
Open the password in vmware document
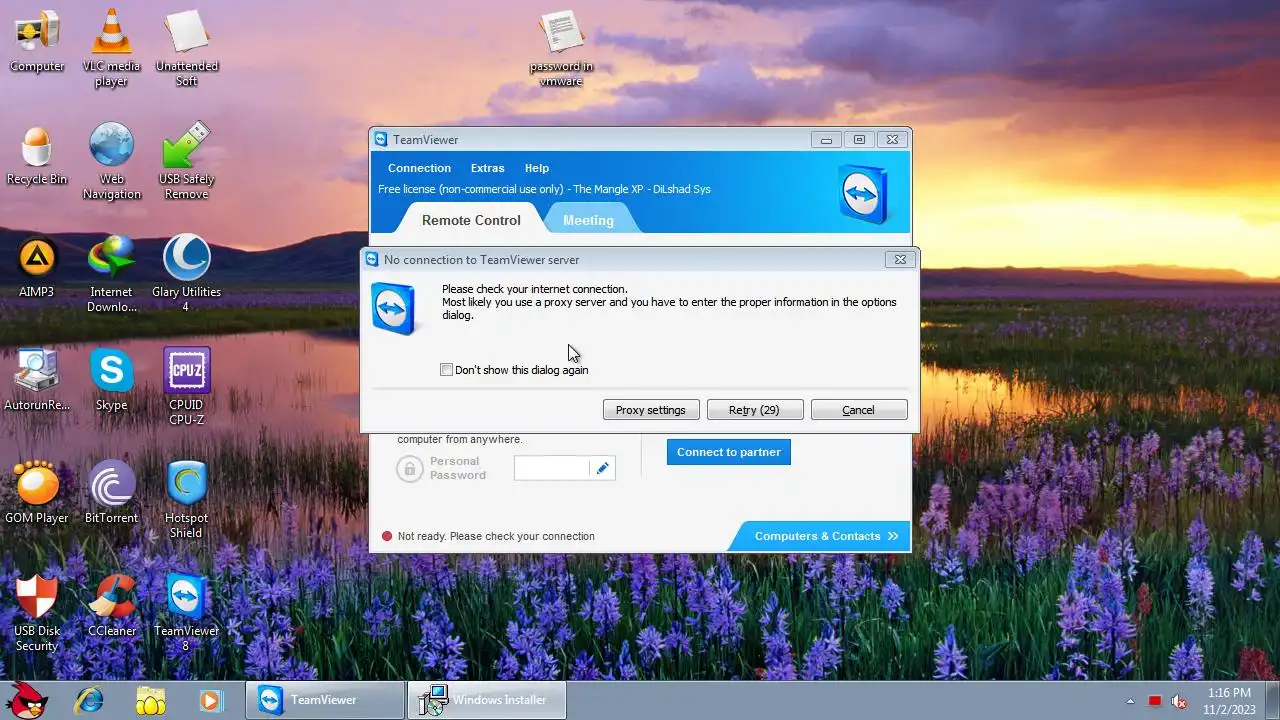pyautogui.click(x=561, y=48)
